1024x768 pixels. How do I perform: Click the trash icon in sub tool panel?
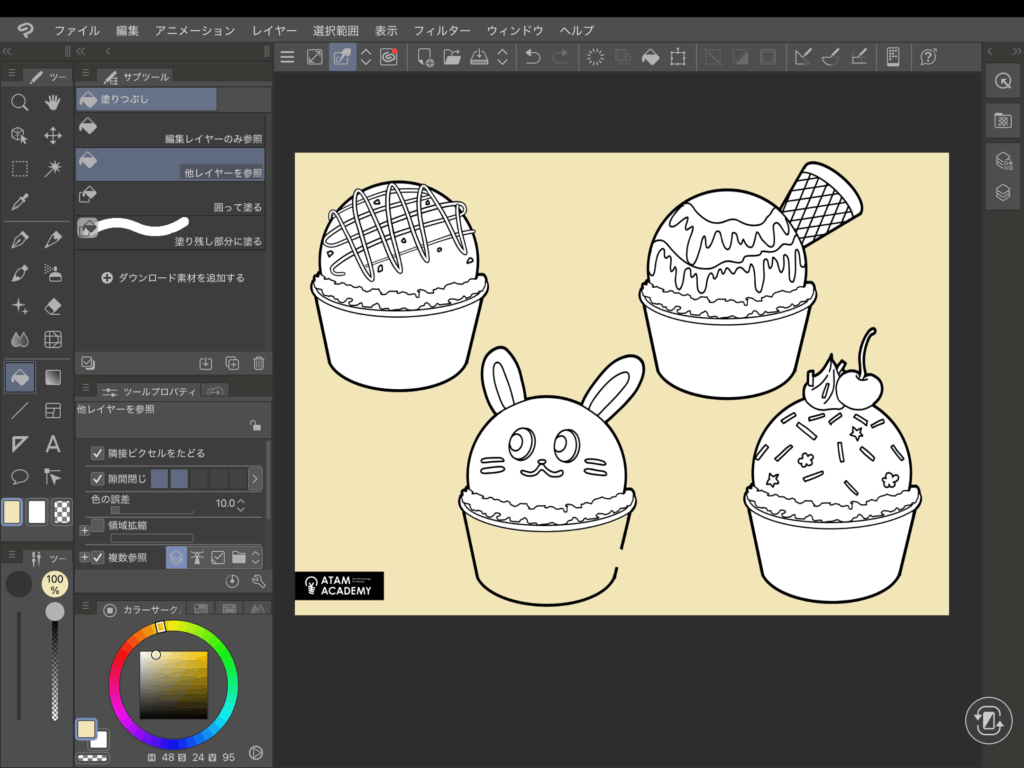[x=259, y=363]
